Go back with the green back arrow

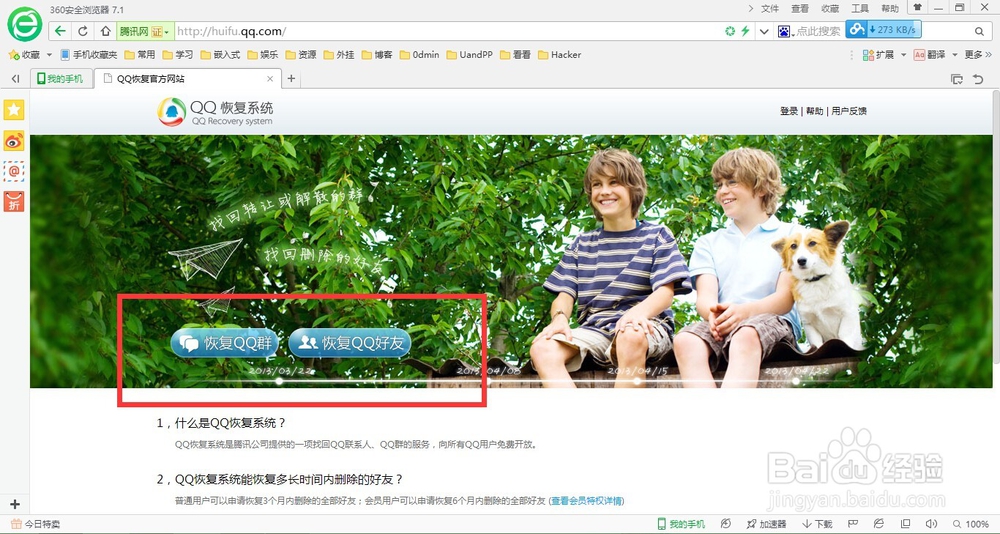[60, 31]
